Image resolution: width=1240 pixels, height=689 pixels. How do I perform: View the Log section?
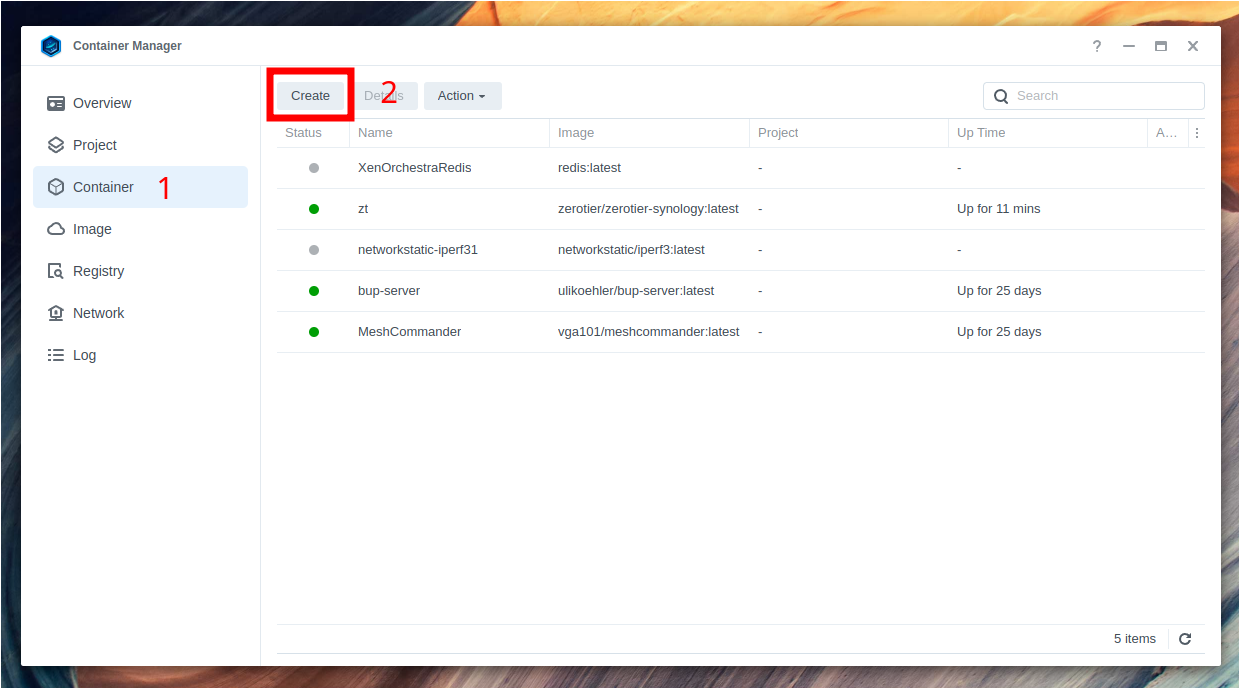(x=85, y=355)
